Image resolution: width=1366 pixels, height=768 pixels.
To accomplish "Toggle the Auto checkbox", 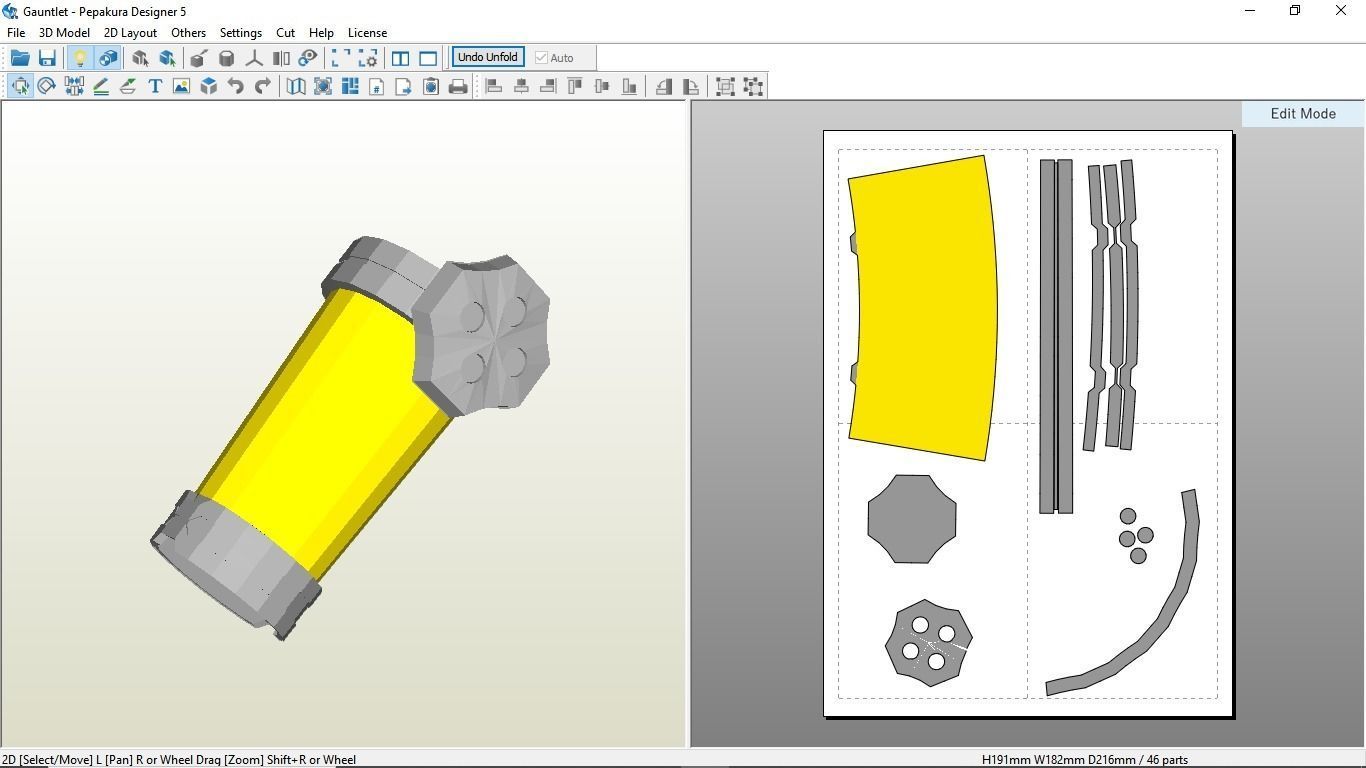I will point(541,58).
